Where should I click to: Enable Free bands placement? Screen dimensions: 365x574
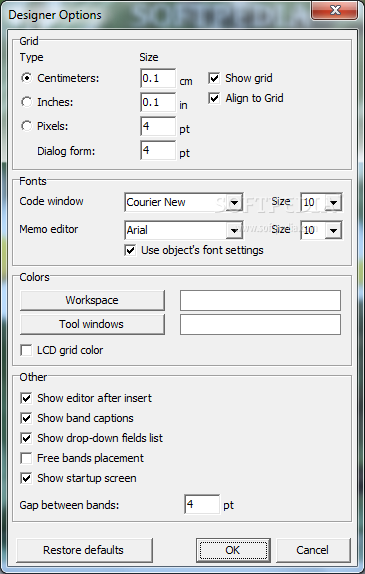click(x=26, y=458)
